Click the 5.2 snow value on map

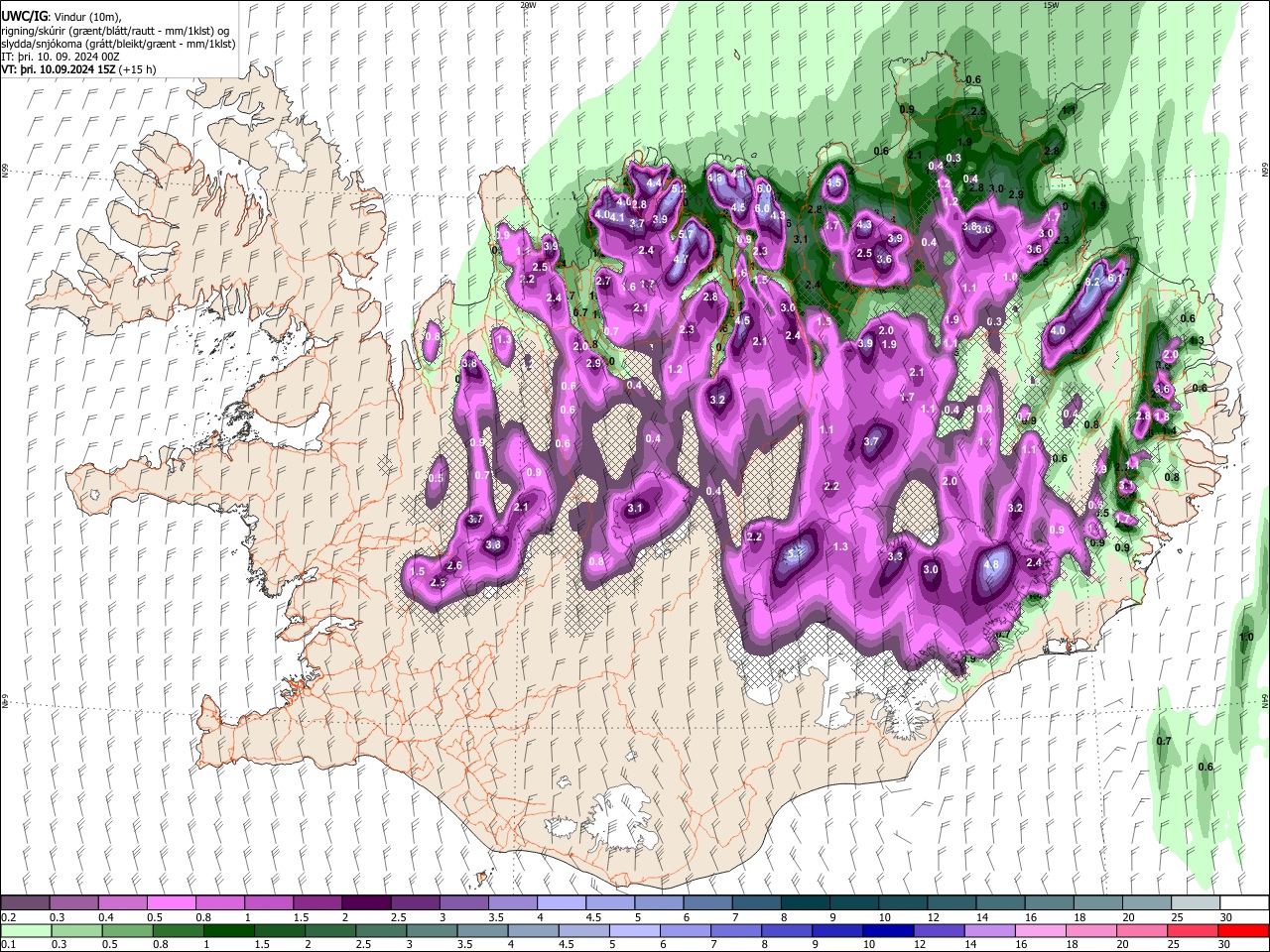click(679, 187)
